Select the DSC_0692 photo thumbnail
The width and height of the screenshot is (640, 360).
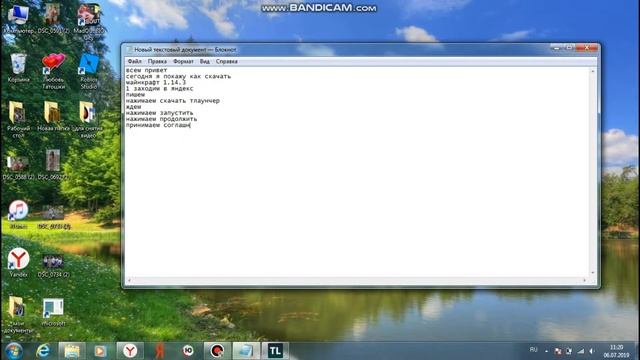[x=53, y=164]
